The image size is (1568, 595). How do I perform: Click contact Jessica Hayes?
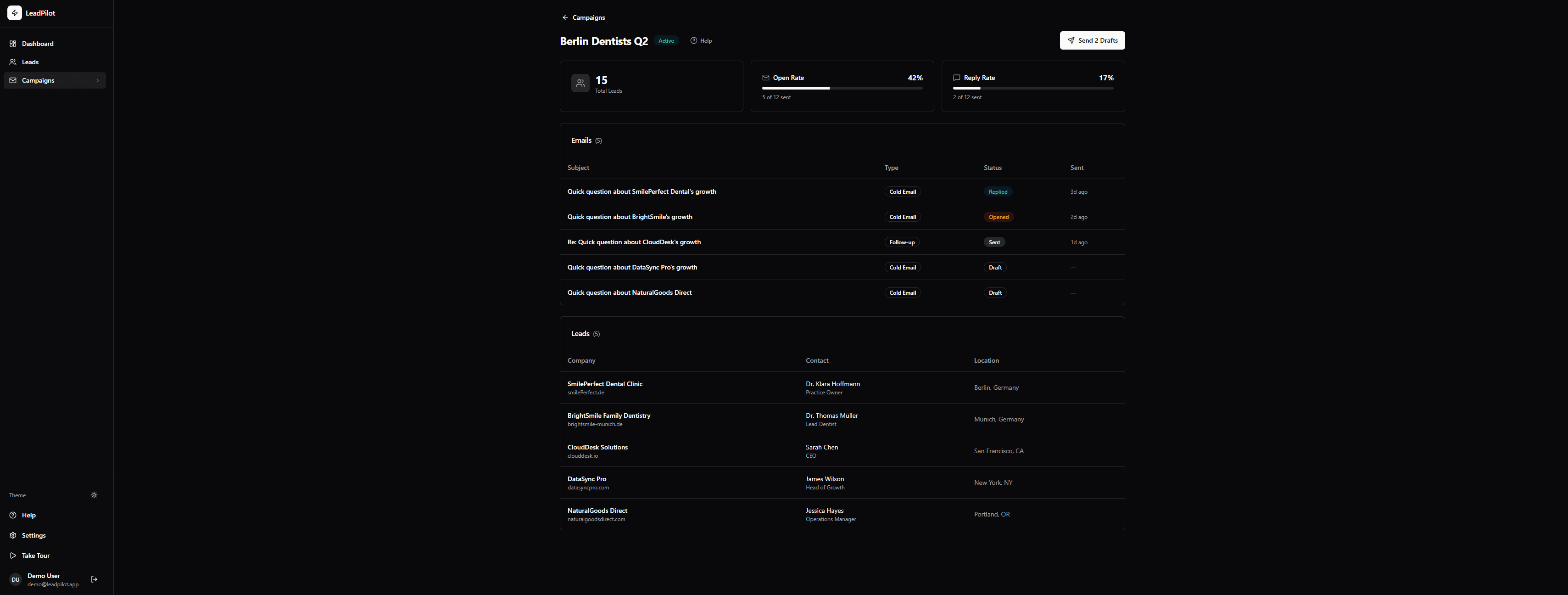pos(825,511)
